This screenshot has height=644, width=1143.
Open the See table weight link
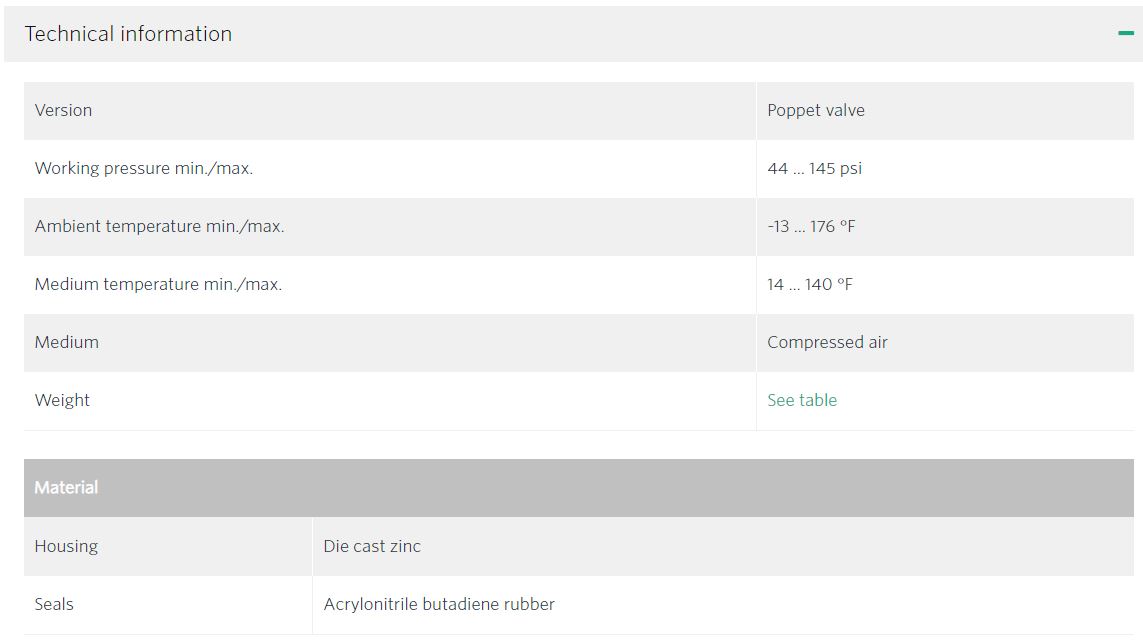(x=802, y=400)
